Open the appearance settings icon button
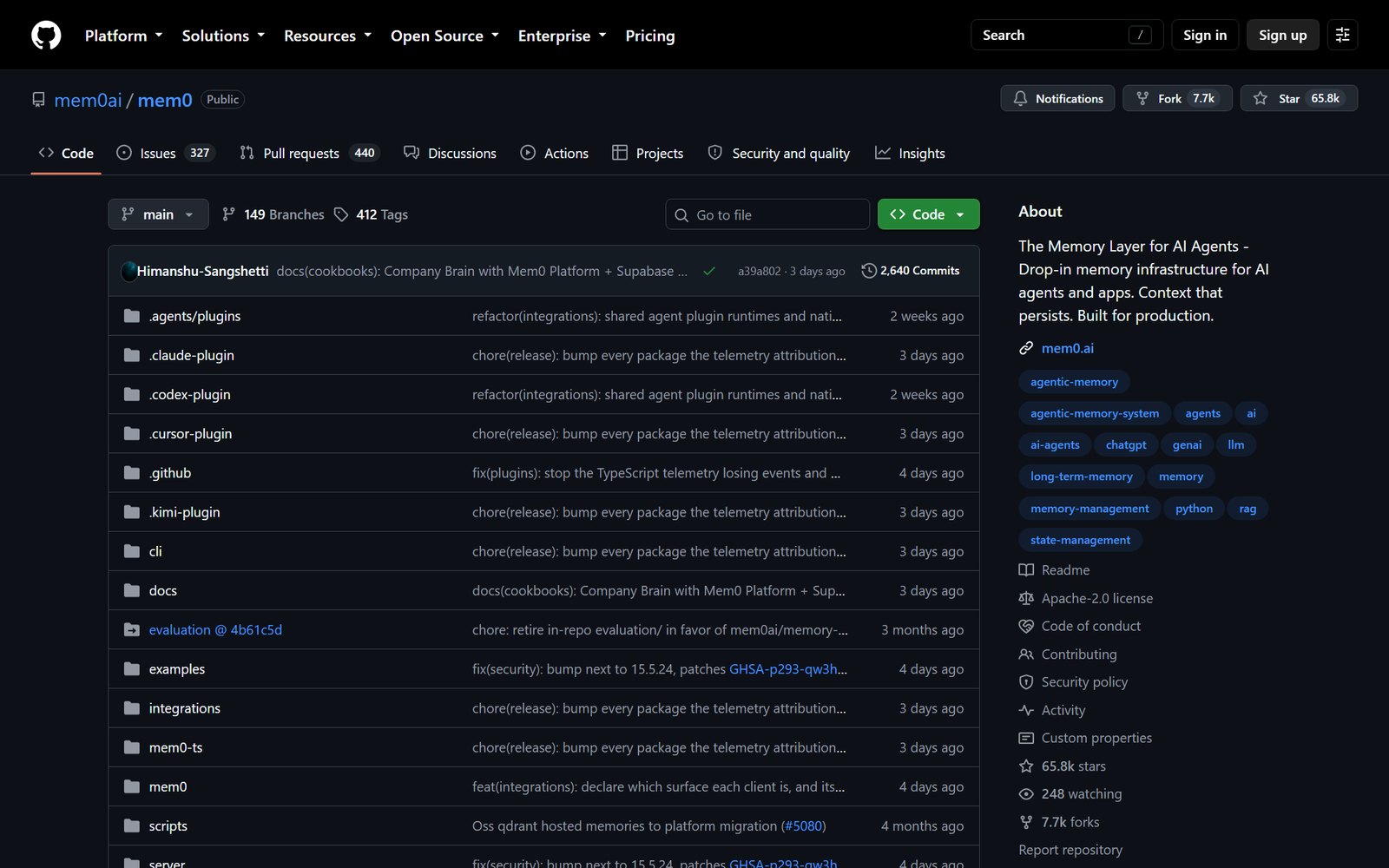This screenshot has width=1389, height=868. pyautogui.click(x=1342, y=35)
